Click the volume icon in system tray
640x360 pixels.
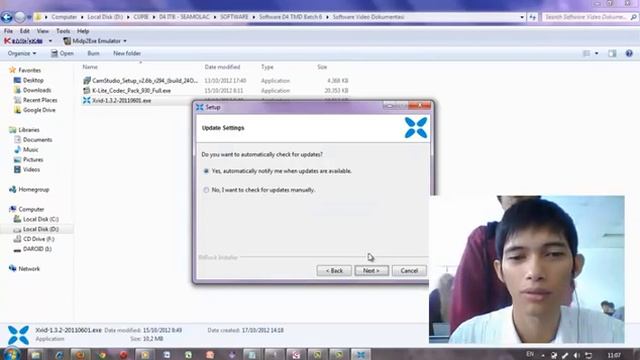(x=576, y=355)
